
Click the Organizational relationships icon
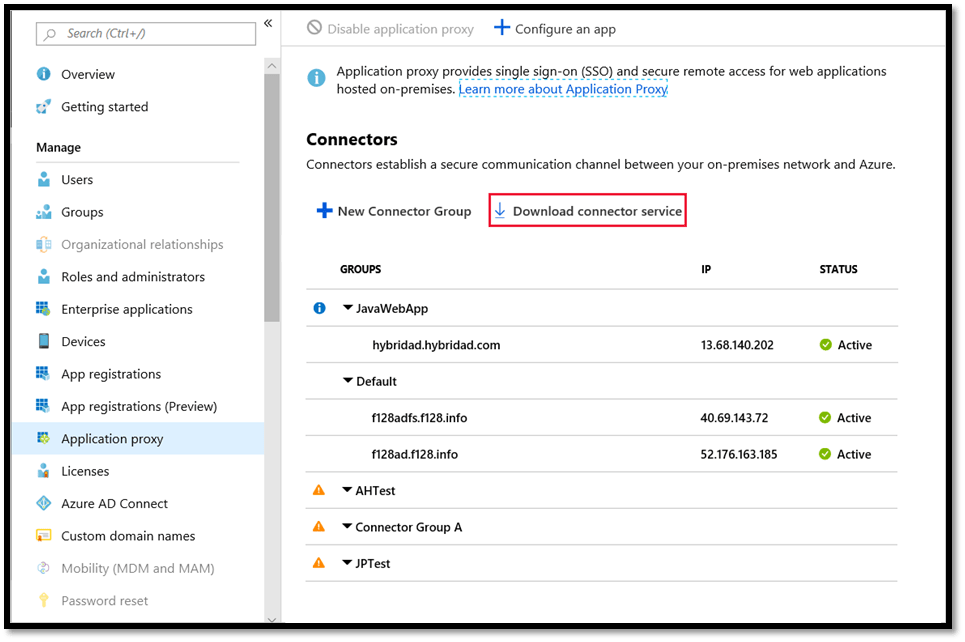44,244
